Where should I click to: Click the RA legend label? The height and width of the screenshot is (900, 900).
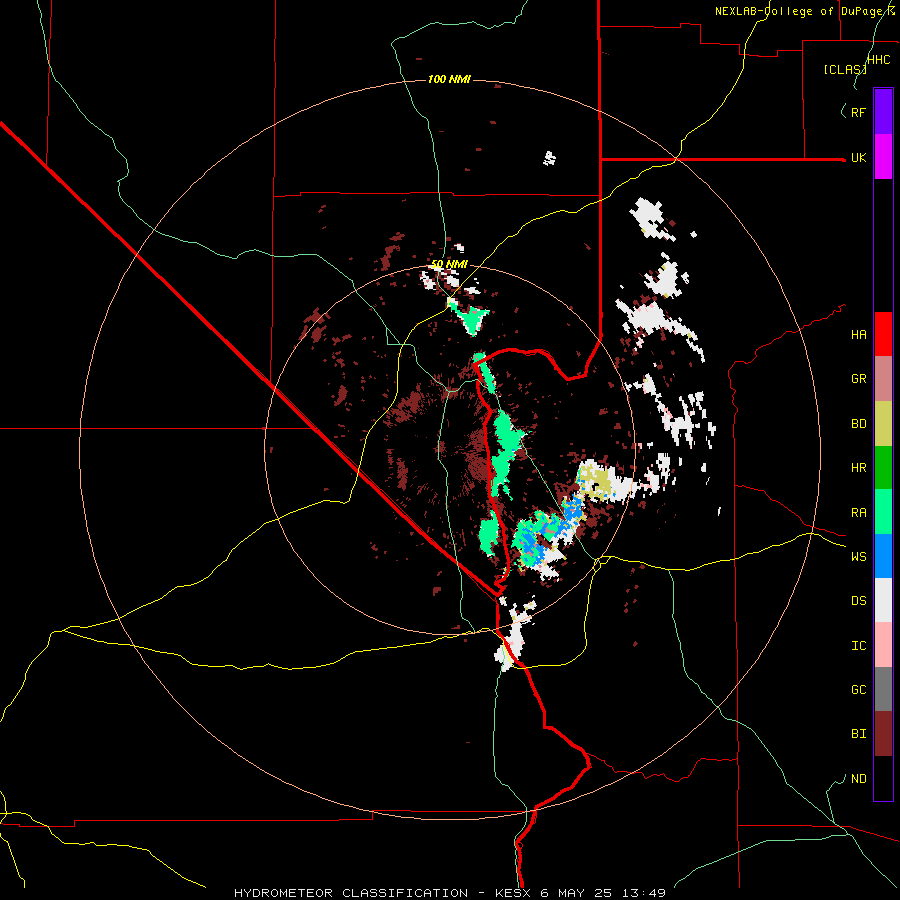point(858,513)
